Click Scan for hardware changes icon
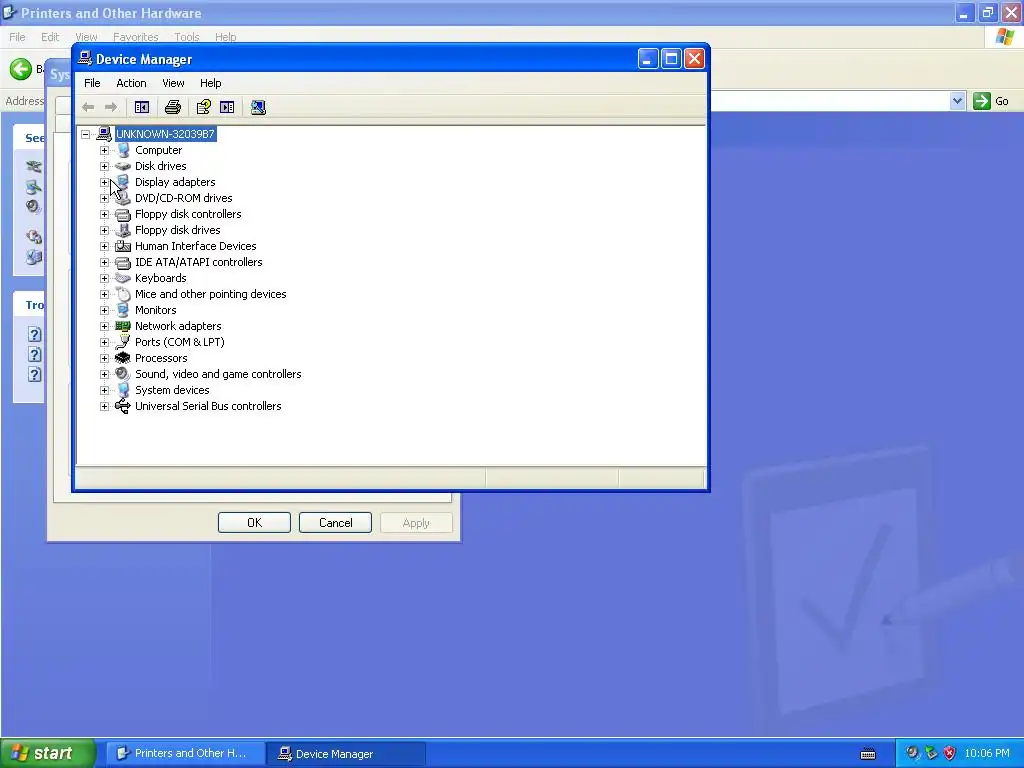Image resolution: width=1024 pixels, height=768 pixels. pyautogui.click(x=259, y=107)
